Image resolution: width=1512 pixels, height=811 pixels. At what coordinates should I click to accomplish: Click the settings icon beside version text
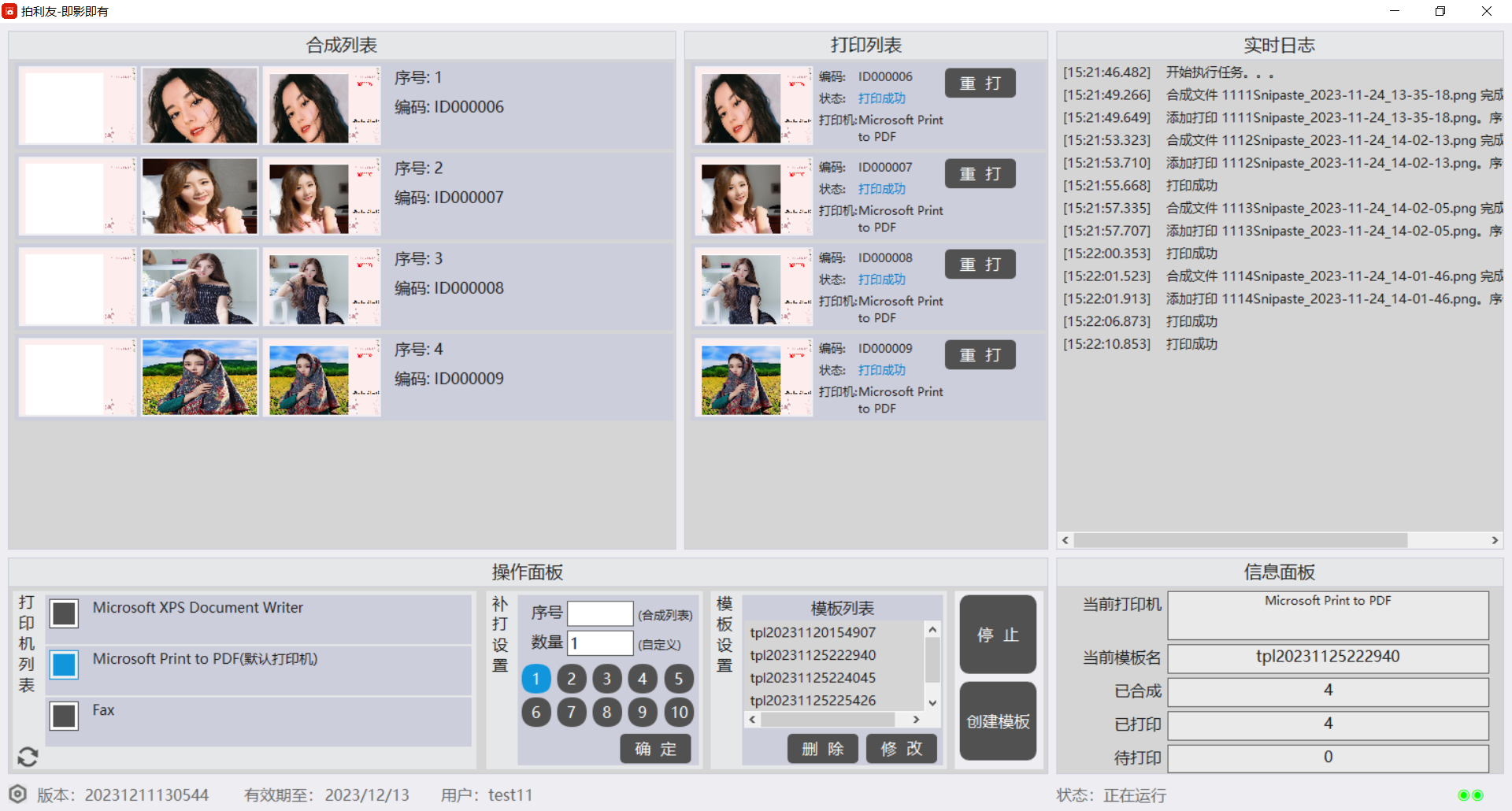[x=18, y=794]
